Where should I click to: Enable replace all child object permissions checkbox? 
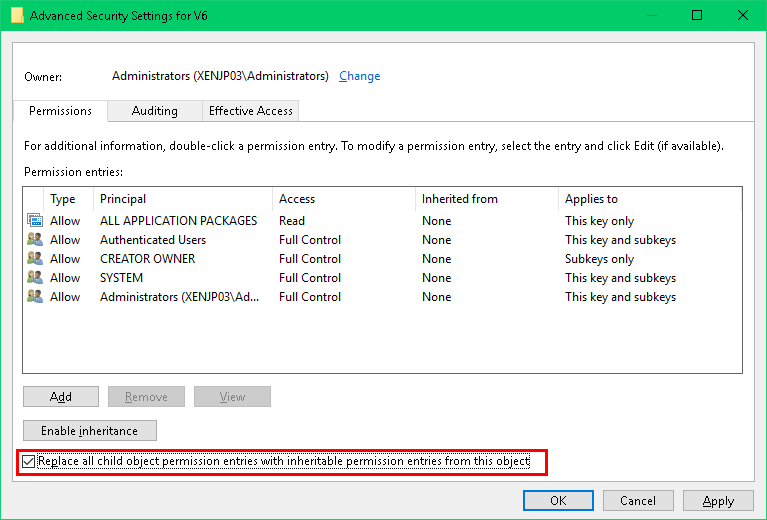click(x=28, y=462)
